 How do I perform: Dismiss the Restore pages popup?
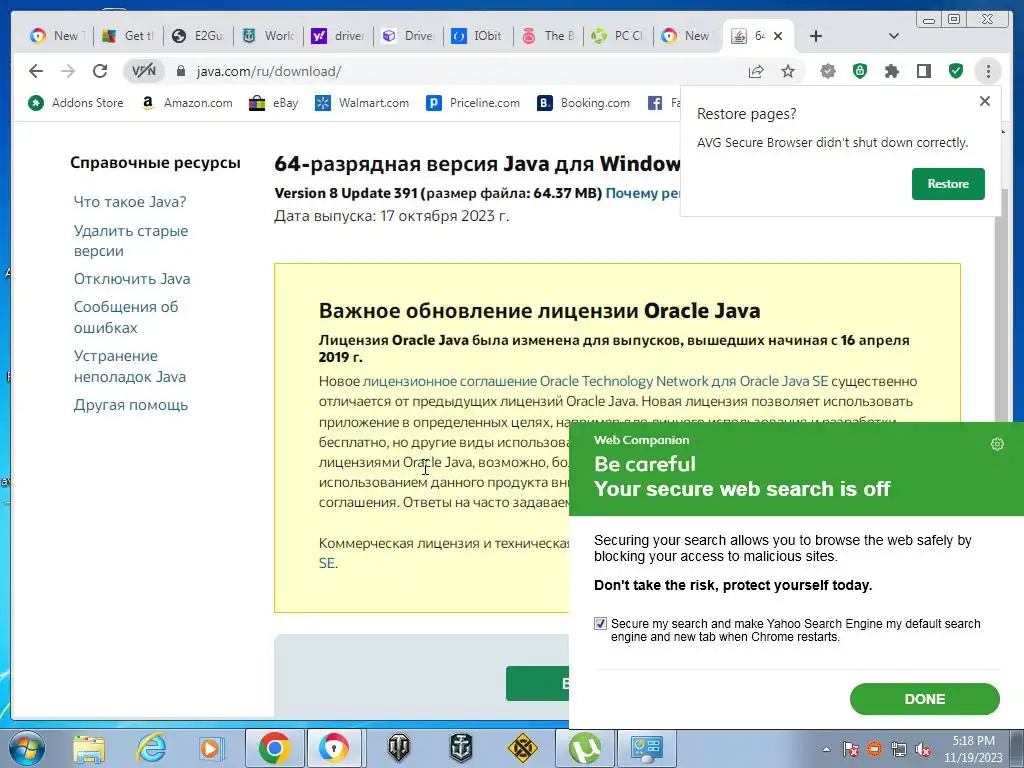tap(985, 101)
